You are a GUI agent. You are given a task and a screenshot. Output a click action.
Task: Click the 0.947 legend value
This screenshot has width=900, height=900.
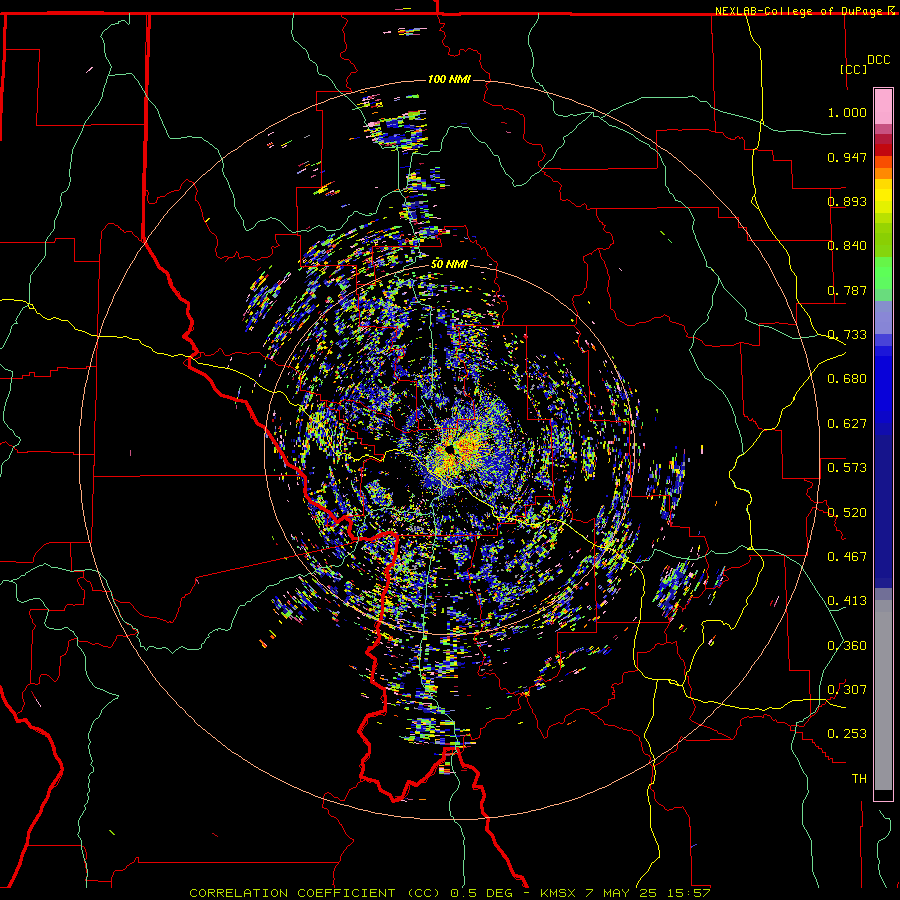point(847,157)
